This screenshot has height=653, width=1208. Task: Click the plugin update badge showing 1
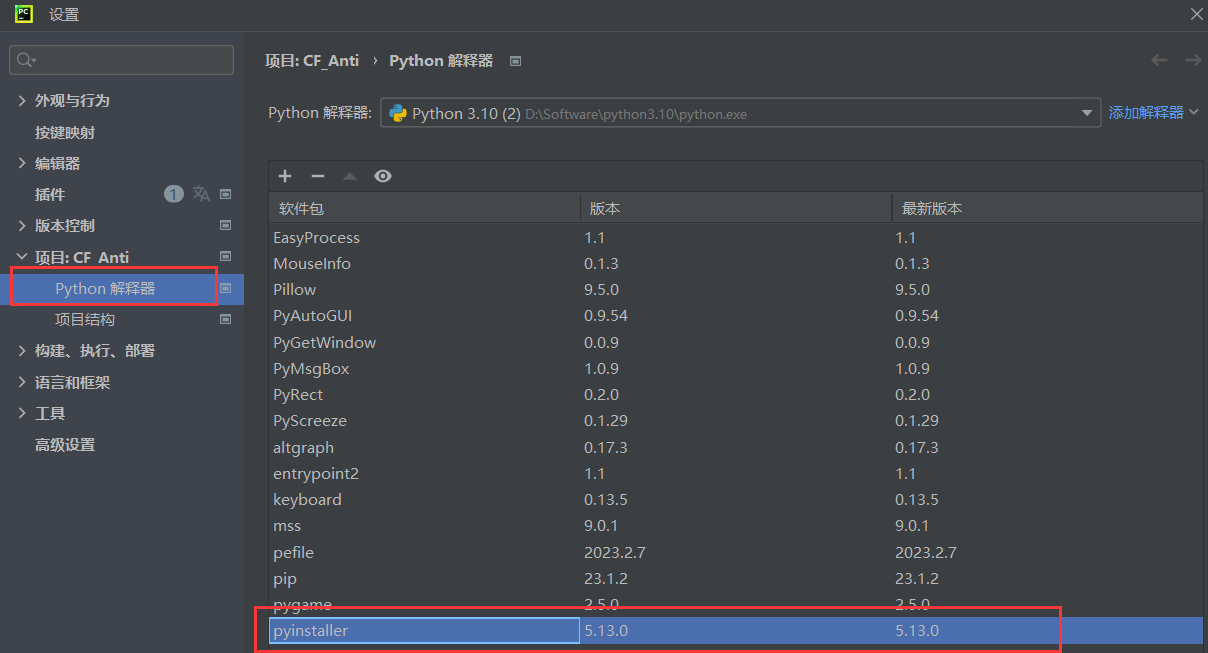tap(174, 194)
